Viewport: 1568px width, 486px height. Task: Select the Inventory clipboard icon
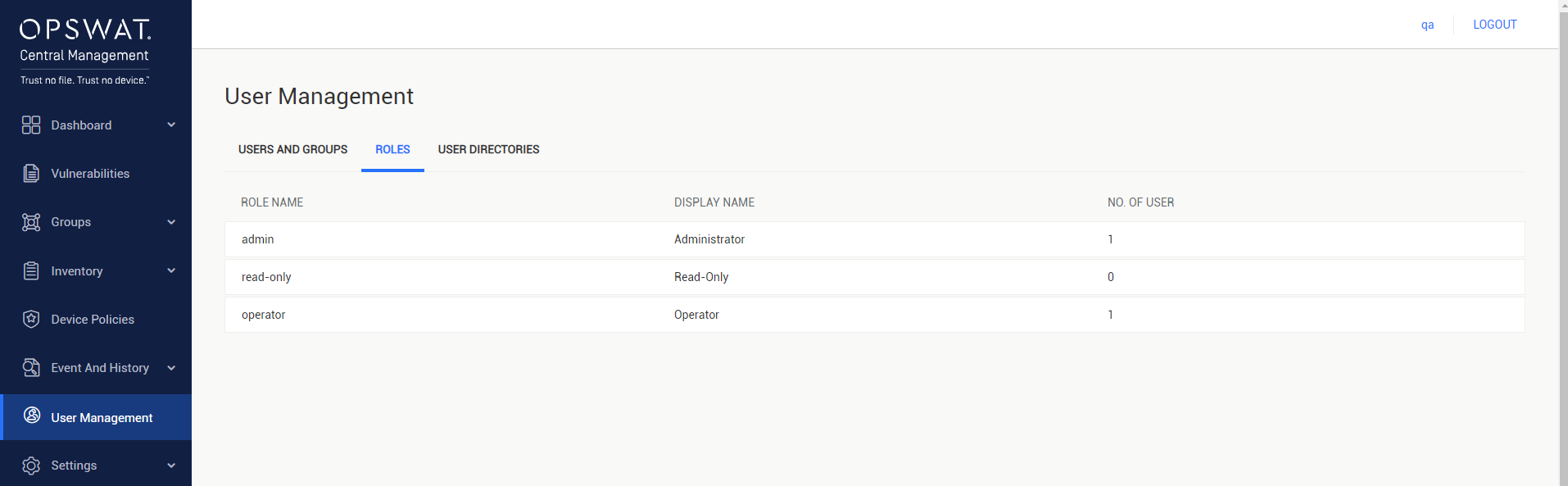(x=31, y=270)
